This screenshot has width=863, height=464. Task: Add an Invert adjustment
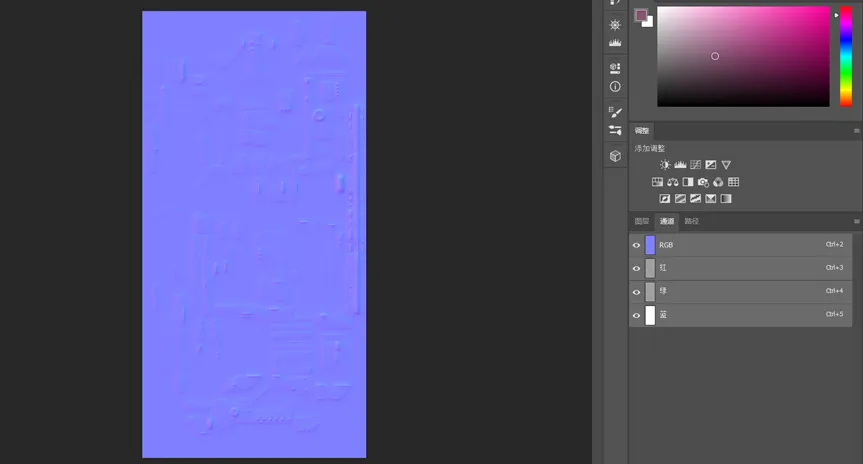pyautogui.click(x=665, y=199)
